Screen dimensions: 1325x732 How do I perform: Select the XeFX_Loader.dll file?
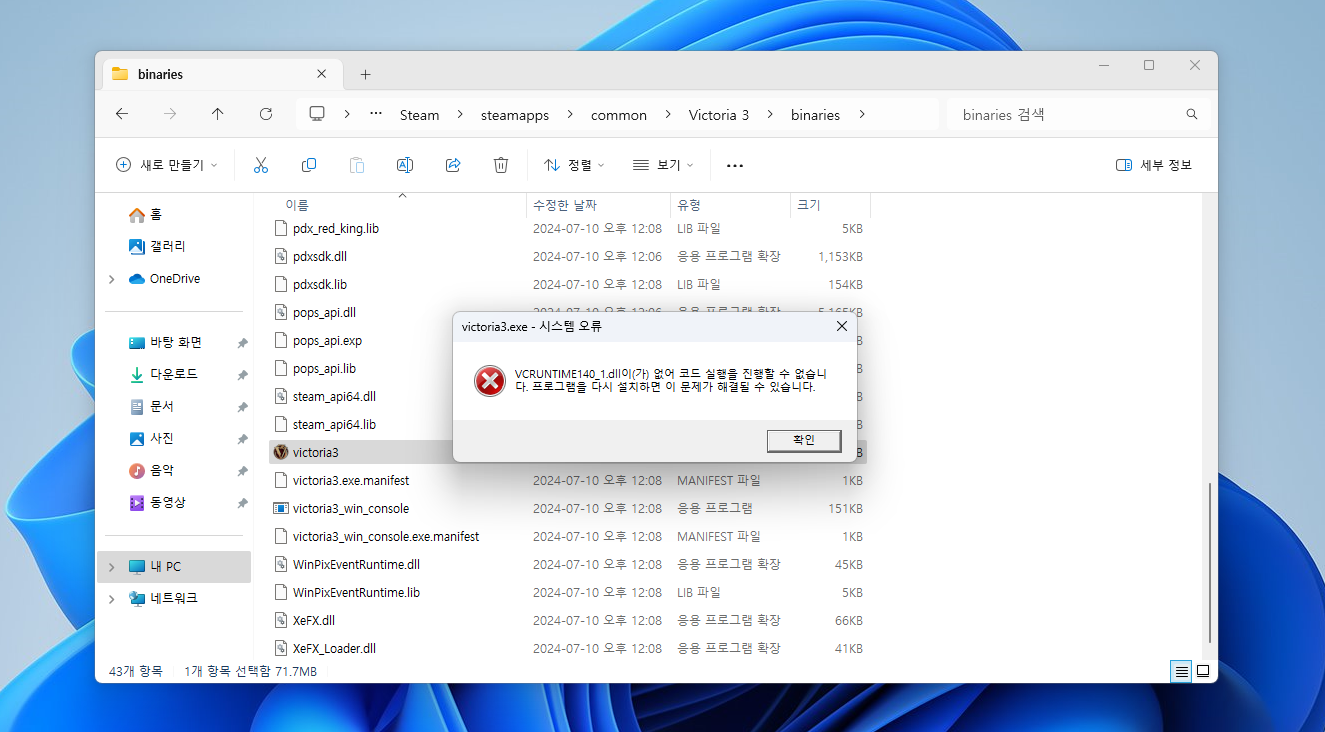(x=568, y=649)
